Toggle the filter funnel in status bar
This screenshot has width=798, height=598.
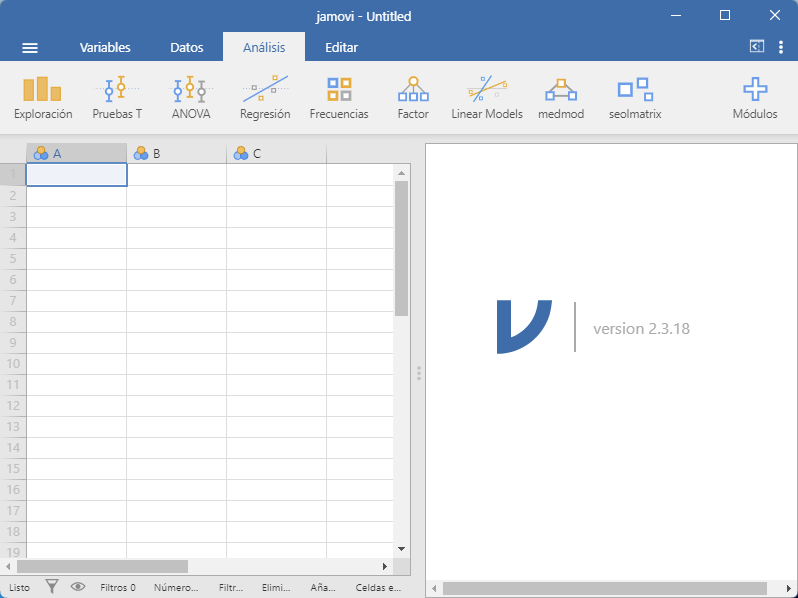(x=53, y=587)
